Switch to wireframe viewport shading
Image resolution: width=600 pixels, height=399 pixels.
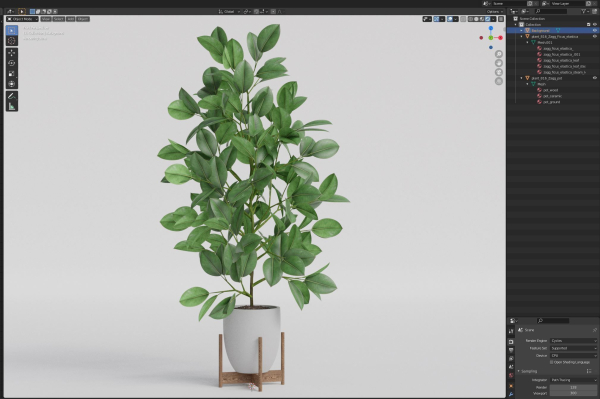(x=471, y=19)
